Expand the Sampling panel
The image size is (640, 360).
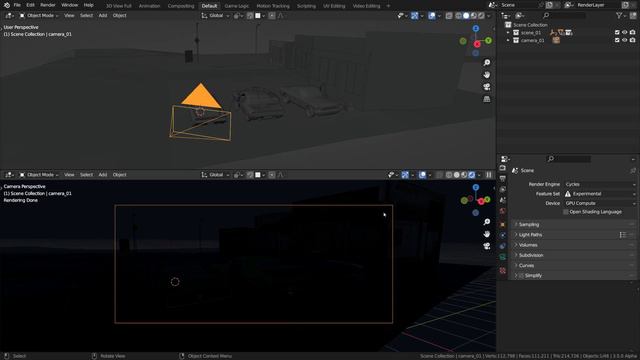pyautogui.click(x=573, y=224)
